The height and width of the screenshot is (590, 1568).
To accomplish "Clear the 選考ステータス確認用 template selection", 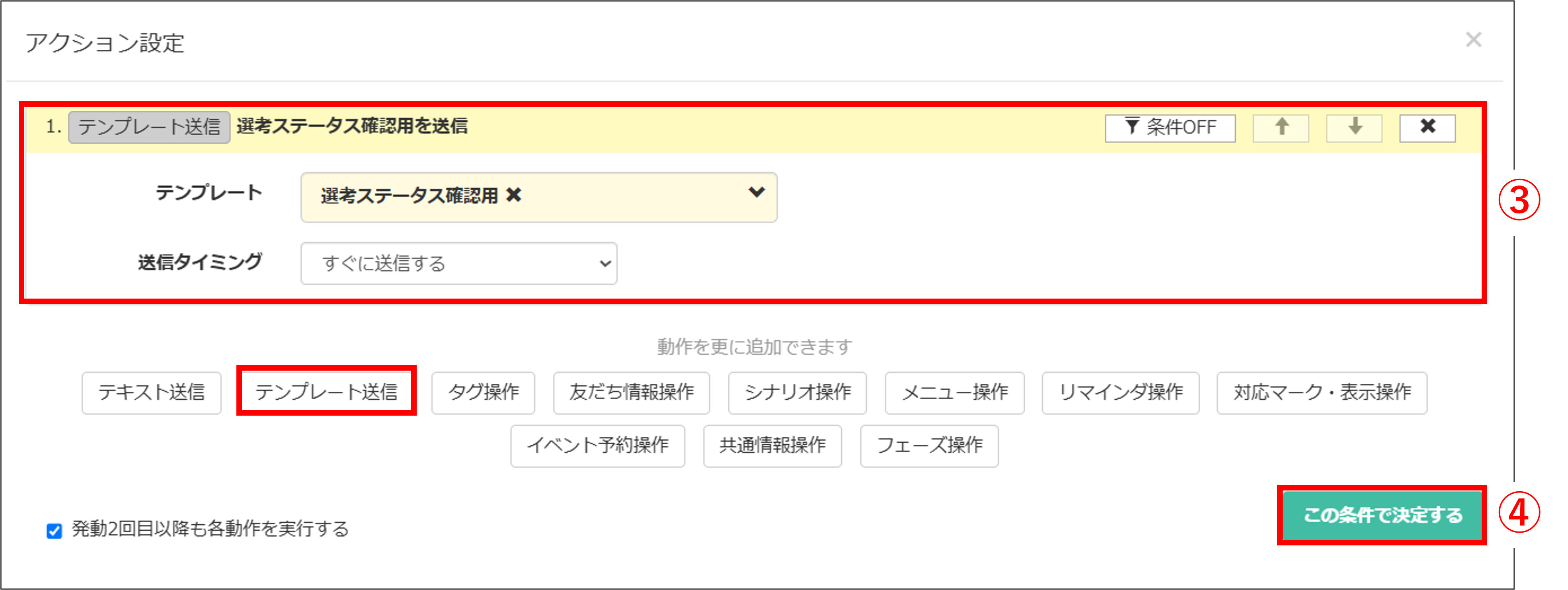I will tap(514, 195).
